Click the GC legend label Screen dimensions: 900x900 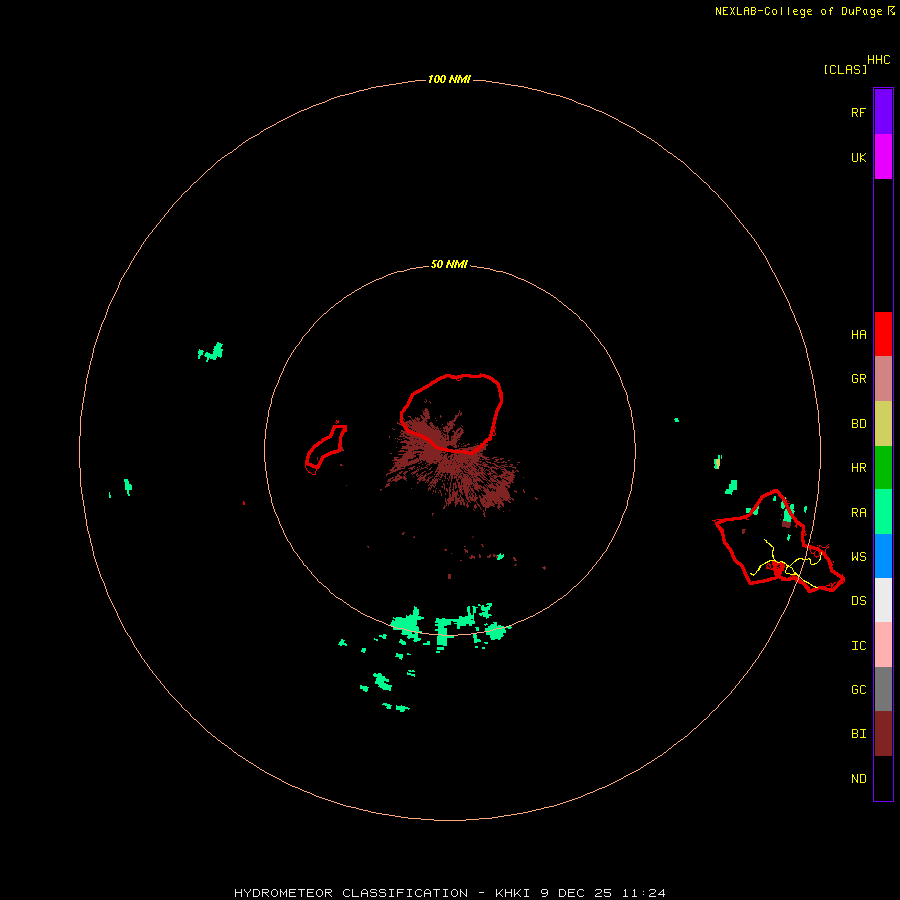point(858,690)
